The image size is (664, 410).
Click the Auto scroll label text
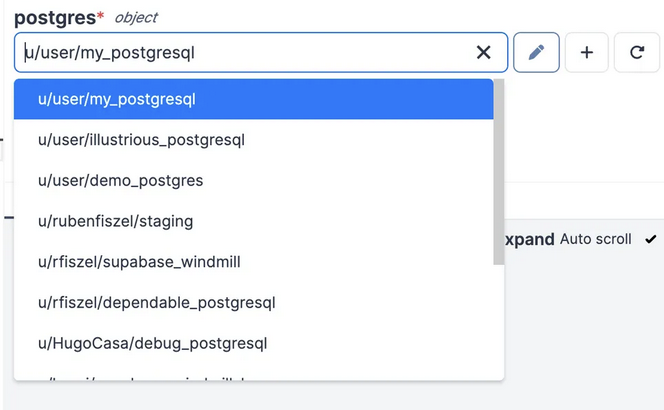(596, 239)
